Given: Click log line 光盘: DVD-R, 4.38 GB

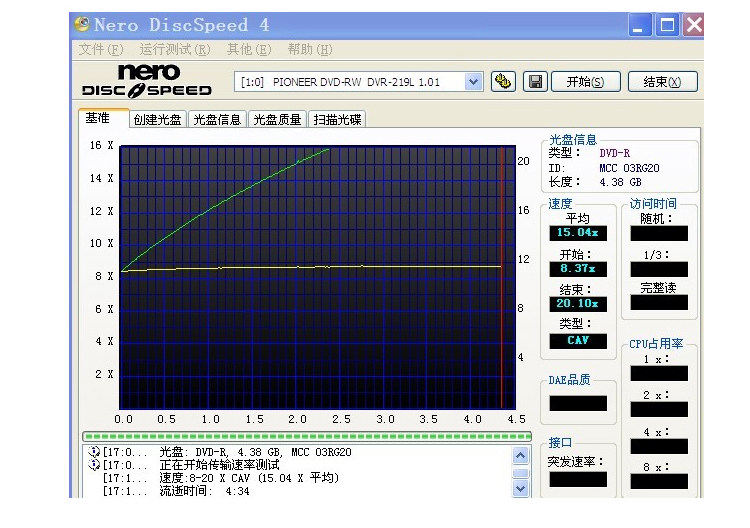Looking at the screenshot, I should pos(255,452).
